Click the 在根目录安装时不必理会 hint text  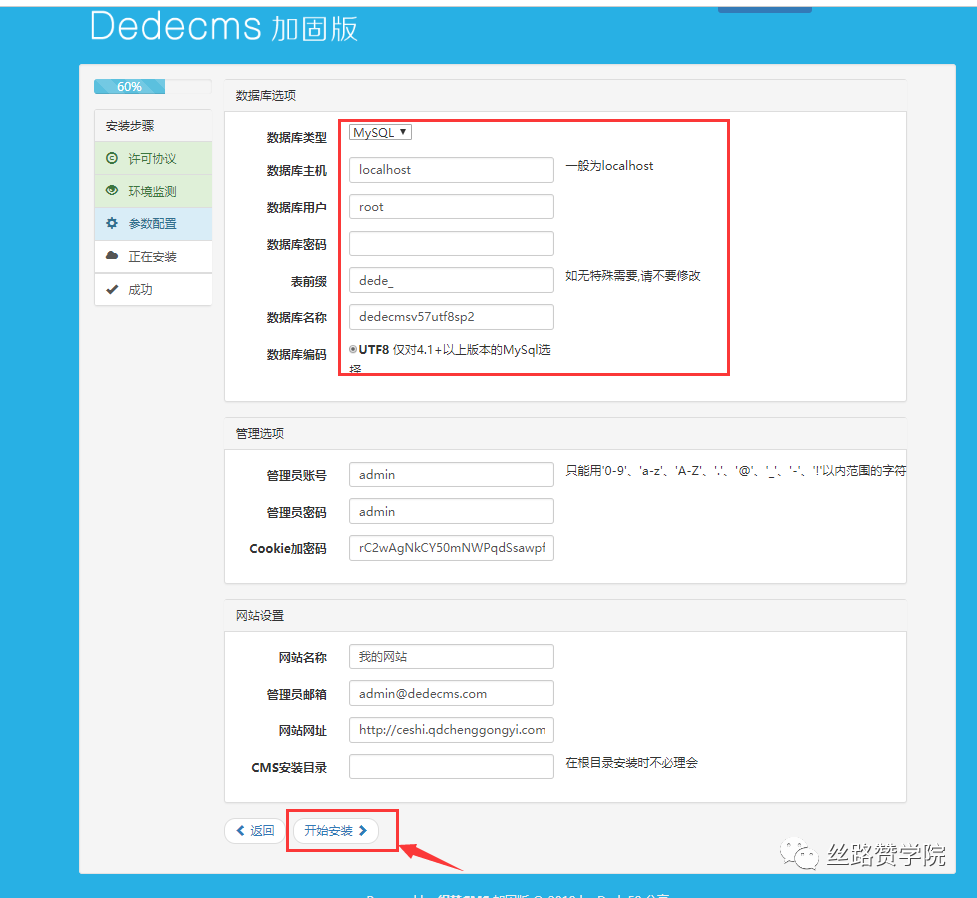click(631, 763)
